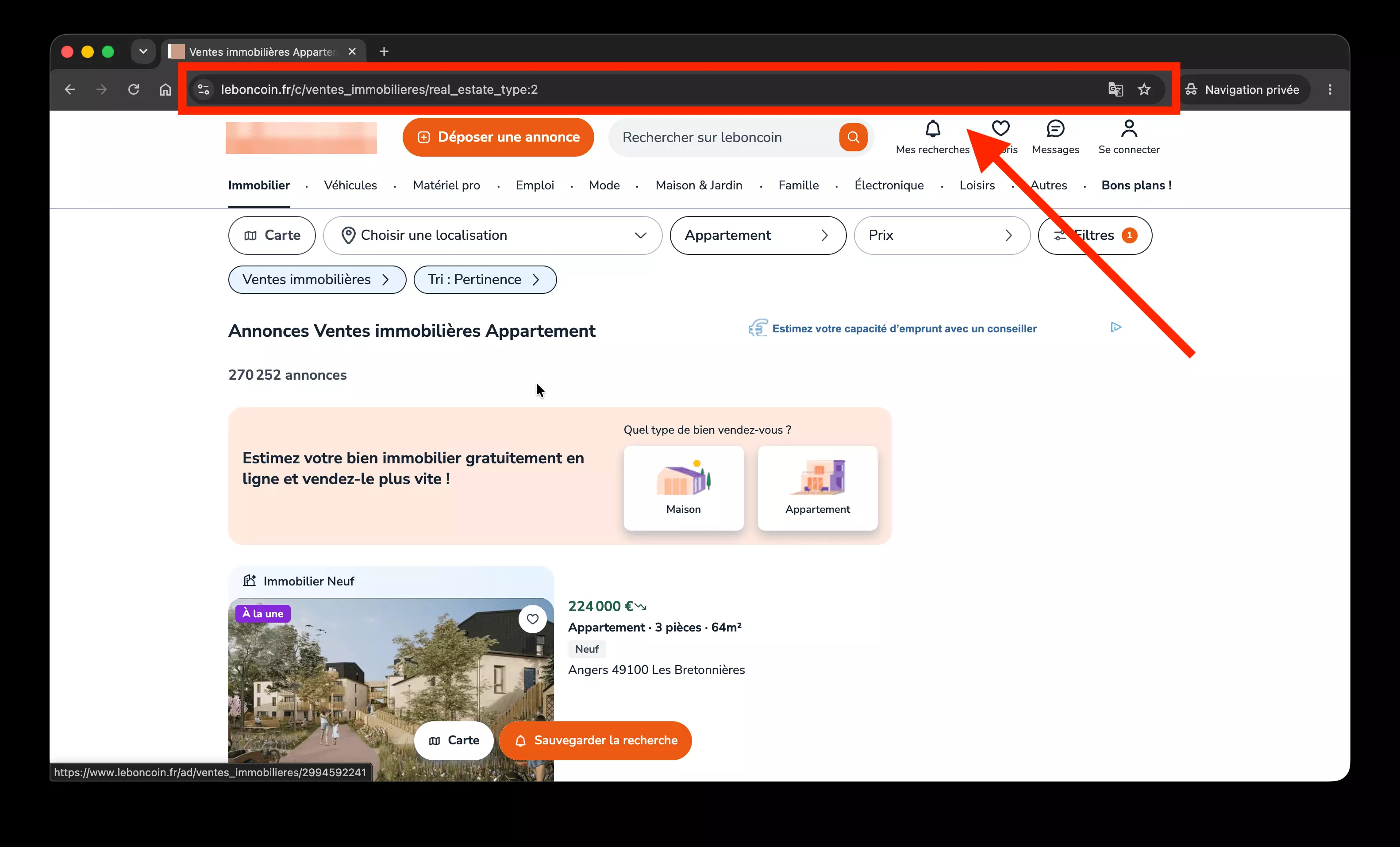1400x847 pixels.
Task: Open the ad choices triangle icon
Action: click(x=1116, y=327)
